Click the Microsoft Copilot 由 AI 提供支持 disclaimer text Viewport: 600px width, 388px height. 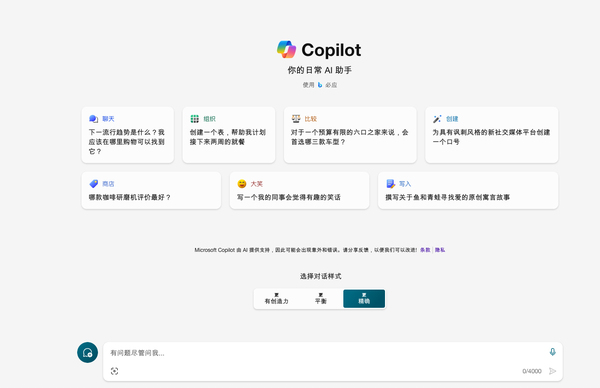coord(305,250)
